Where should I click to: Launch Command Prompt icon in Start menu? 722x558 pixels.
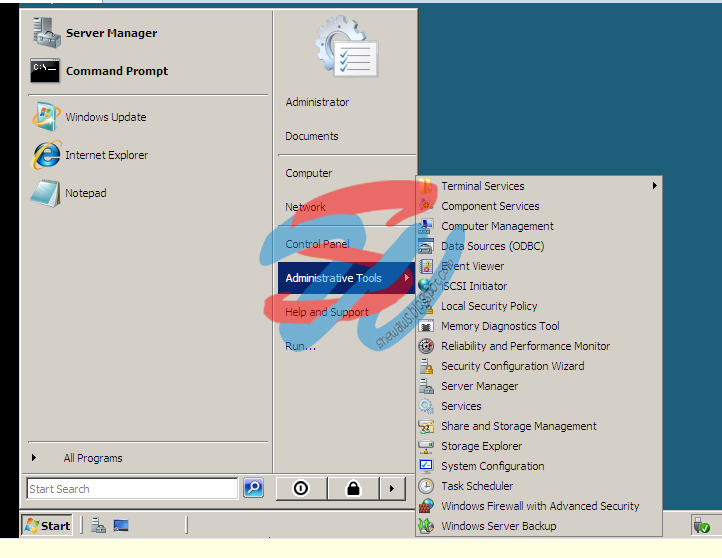pos(45,71)
